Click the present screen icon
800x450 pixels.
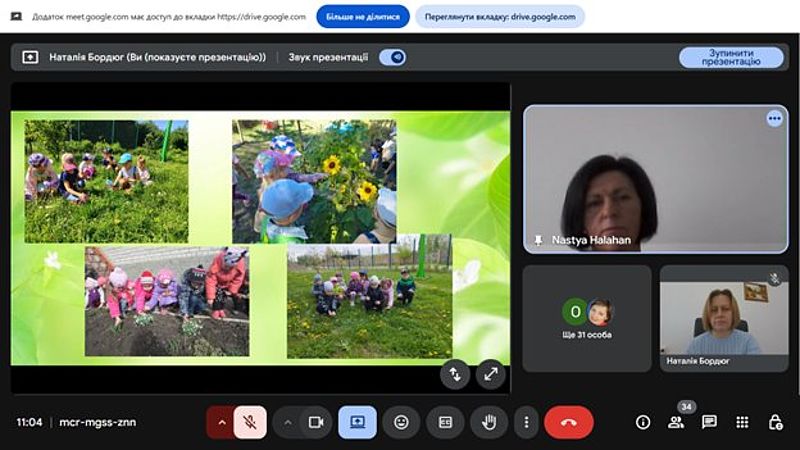[357, 422]
